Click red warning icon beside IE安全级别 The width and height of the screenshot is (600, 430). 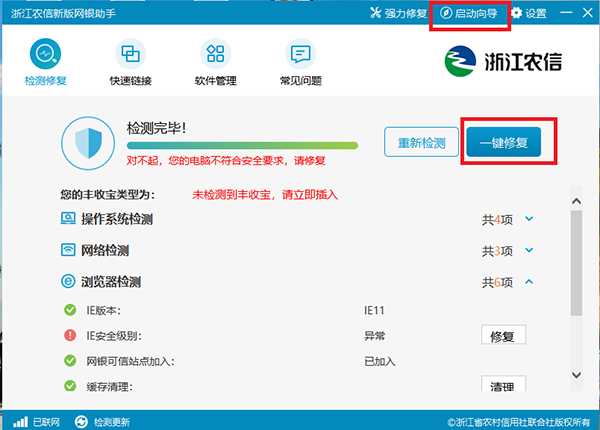[x=70, y=335]
